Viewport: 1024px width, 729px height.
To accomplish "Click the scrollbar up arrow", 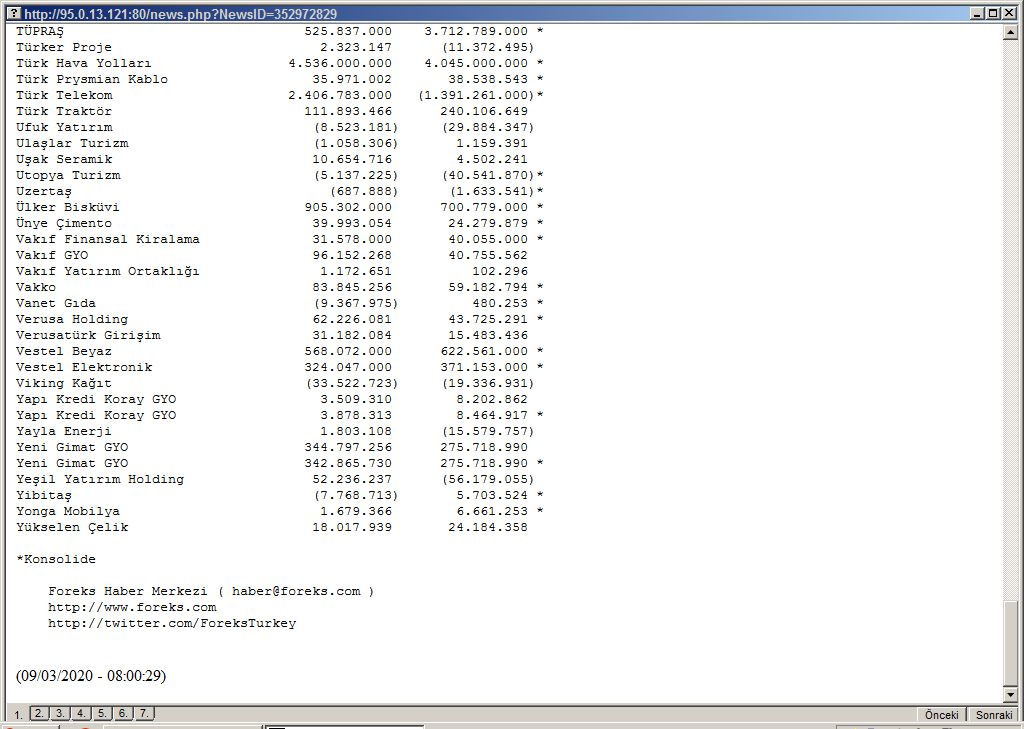I will click(x=1010, y=31).
